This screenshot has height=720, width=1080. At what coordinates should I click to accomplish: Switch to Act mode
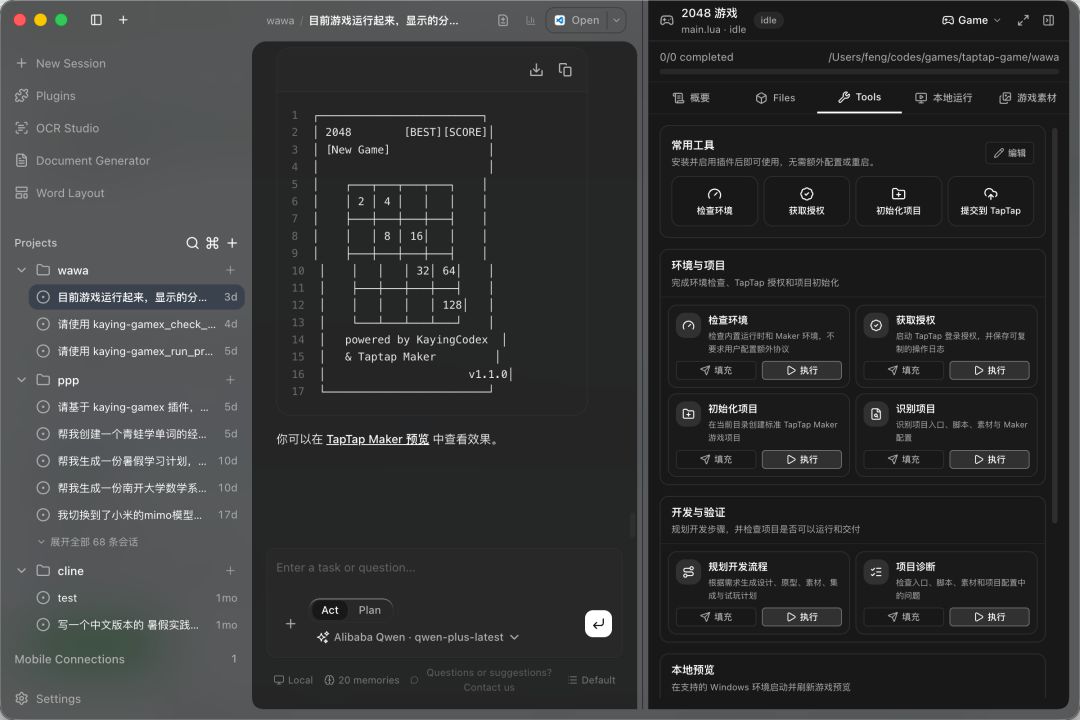(330, 610)
